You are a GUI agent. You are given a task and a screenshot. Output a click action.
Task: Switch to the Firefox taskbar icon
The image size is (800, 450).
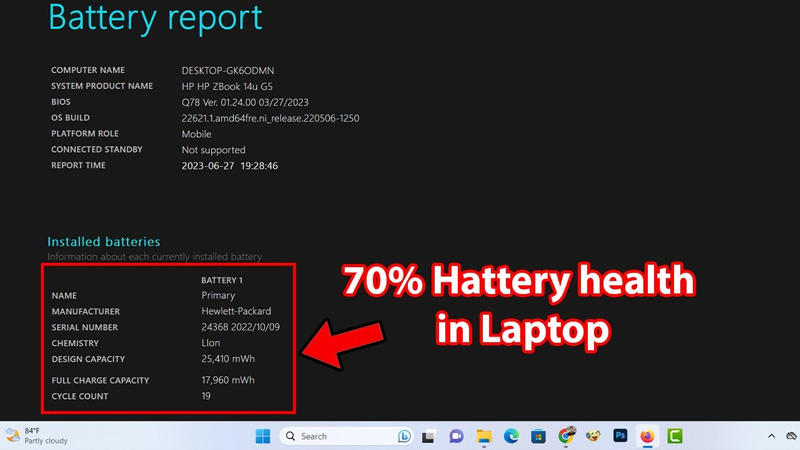coord(647,436)
